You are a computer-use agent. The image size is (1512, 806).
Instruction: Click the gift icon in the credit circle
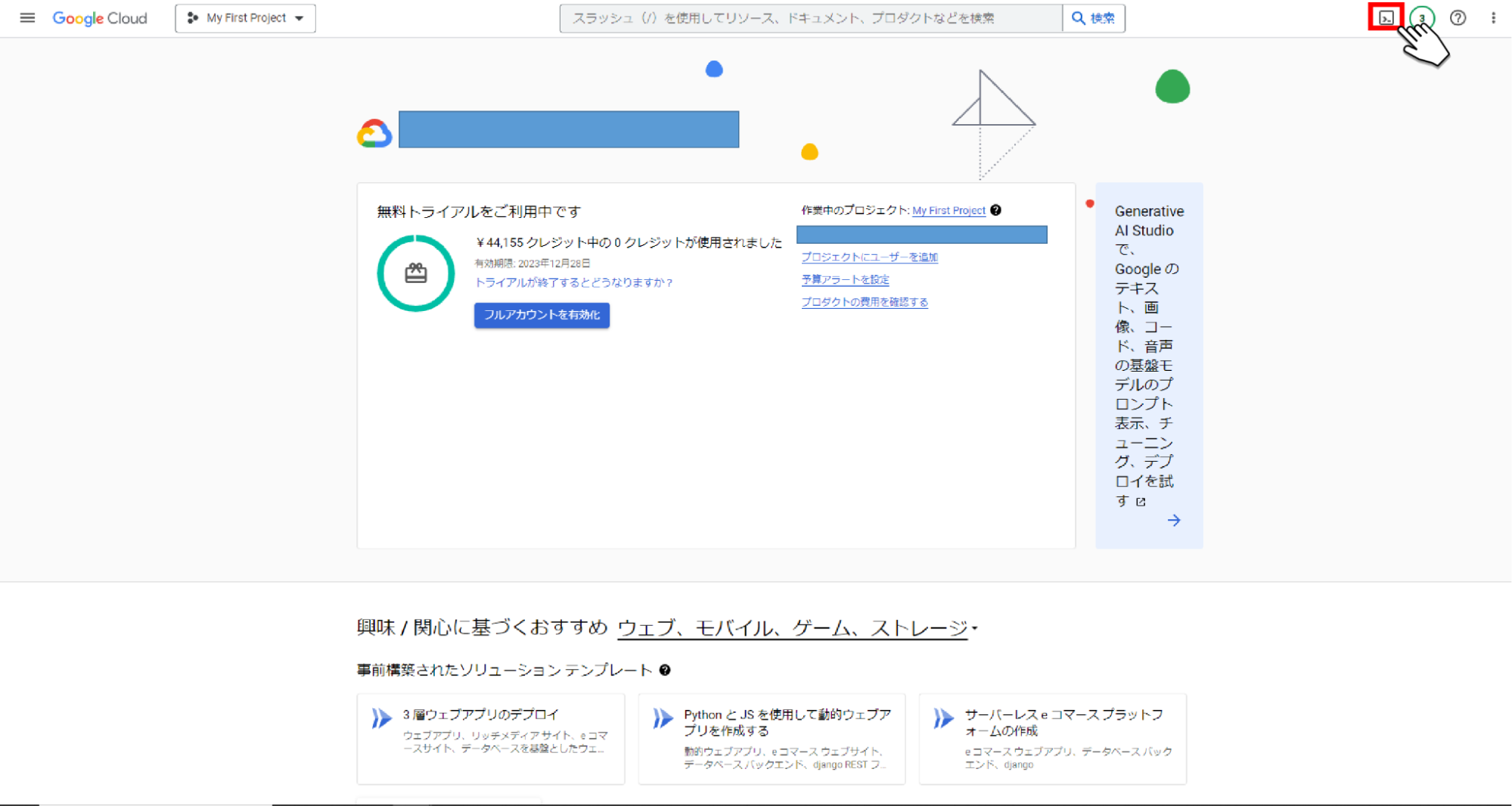coord(415,273)
